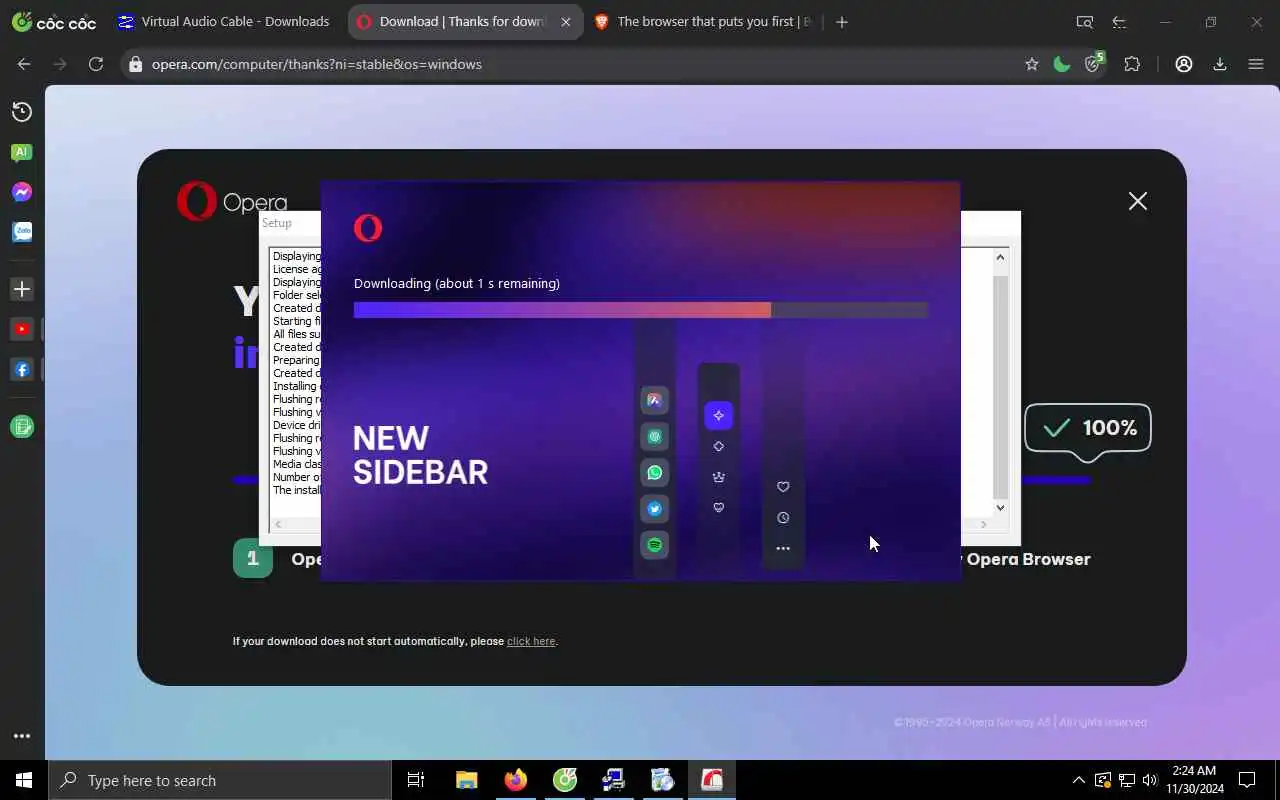Open Facebook from the browser sidebar
The width and height of the screenshot is (1280, 800).
coord(22,369)
